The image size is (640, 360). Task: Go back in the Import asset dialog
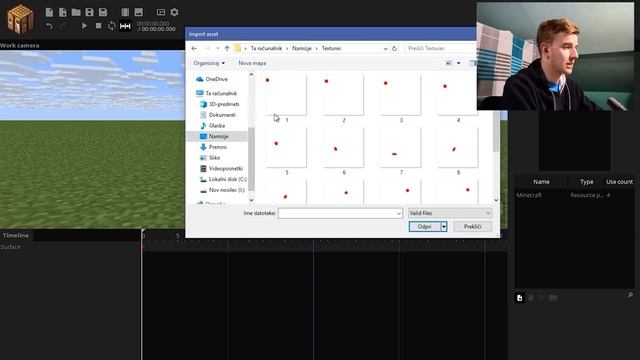coord(194,48)
